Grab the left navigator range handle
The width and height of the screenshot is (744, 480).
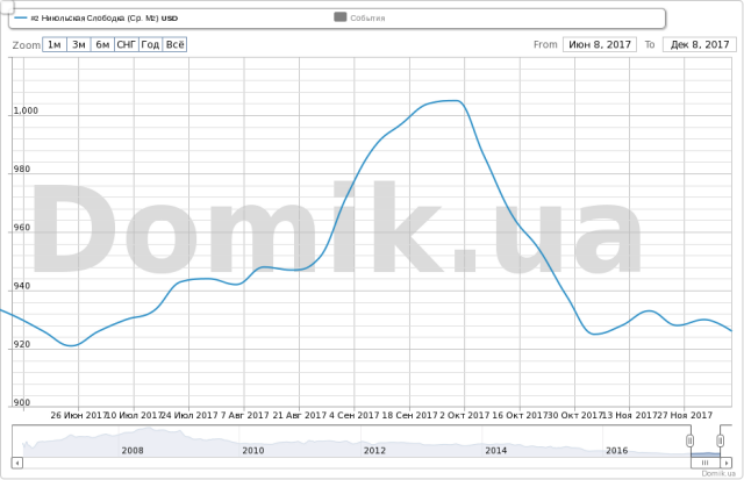690,441
